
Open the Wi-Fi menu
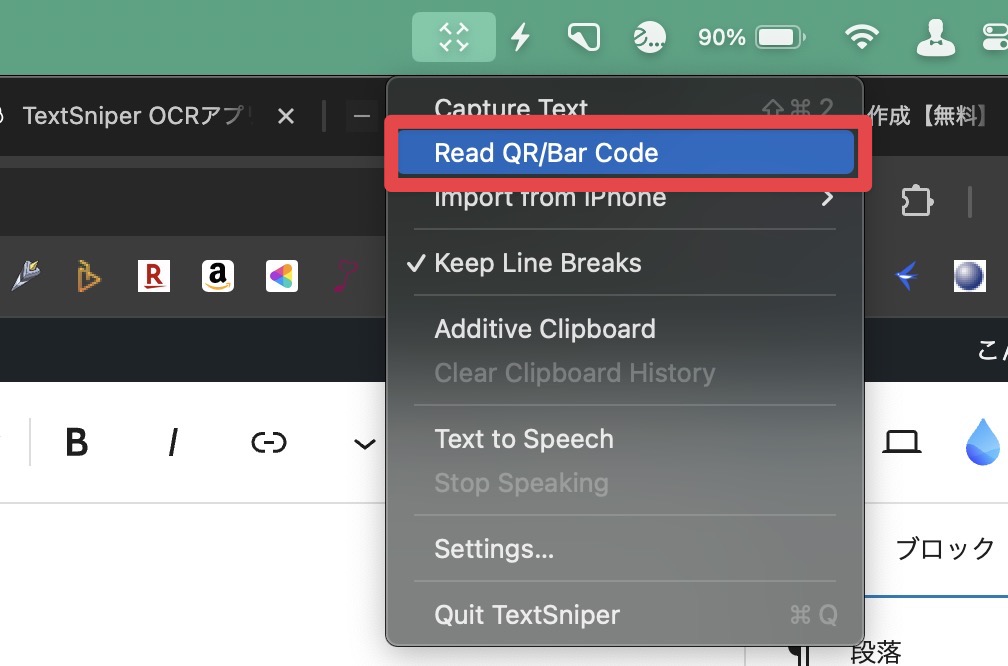point(861,37)
